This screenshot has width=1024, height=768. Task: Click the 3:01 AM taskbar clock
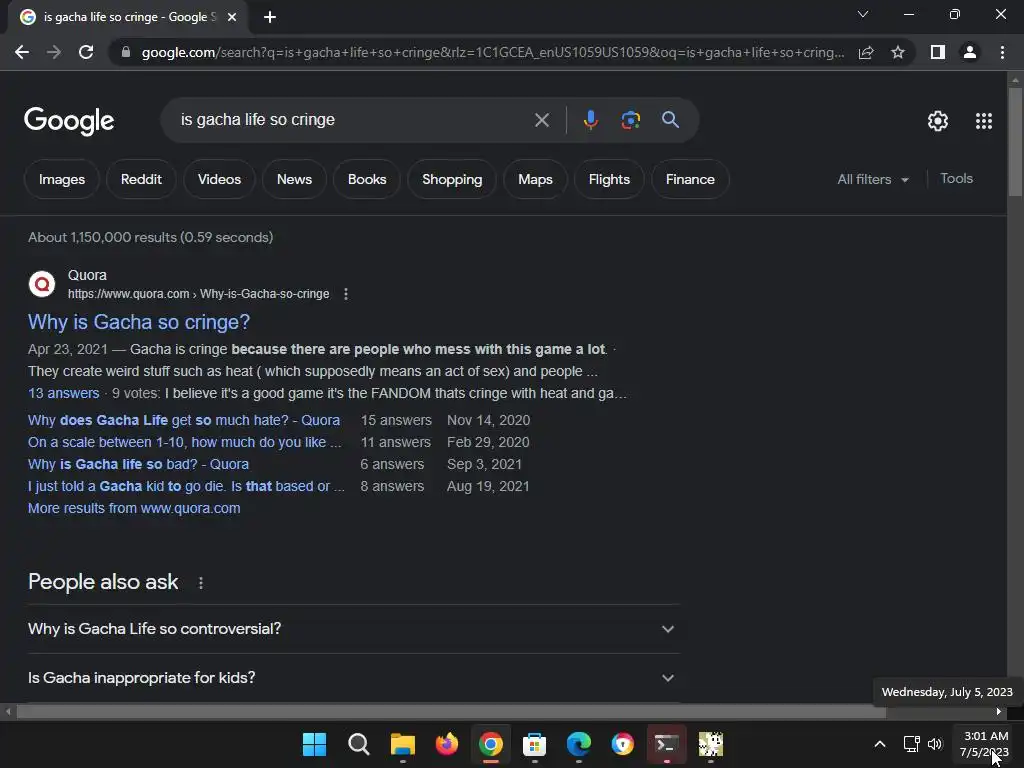pyautogui.click(x=984, y=744)
